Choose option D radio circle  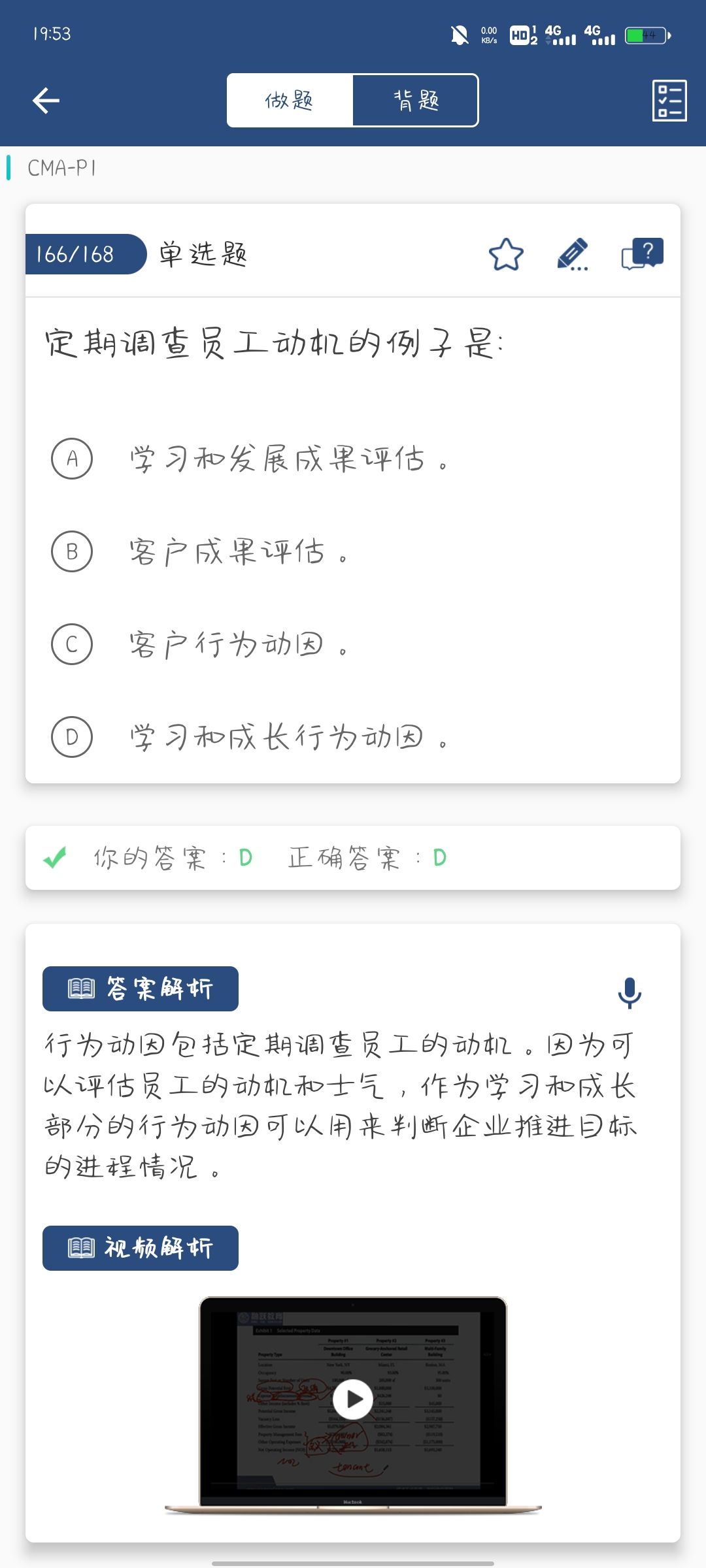pyautogui.click(x=72, y=737)
